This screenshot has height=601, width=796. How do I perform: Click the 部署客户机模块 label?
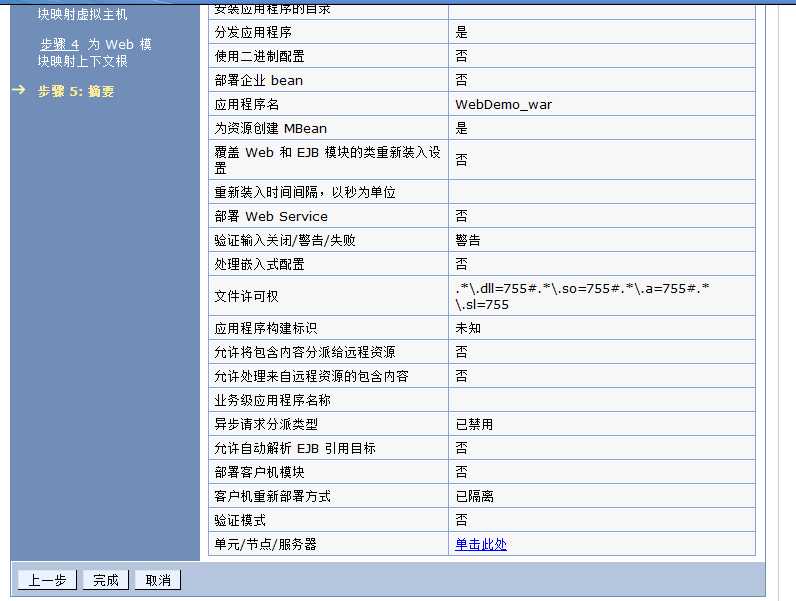coord(259,472)
